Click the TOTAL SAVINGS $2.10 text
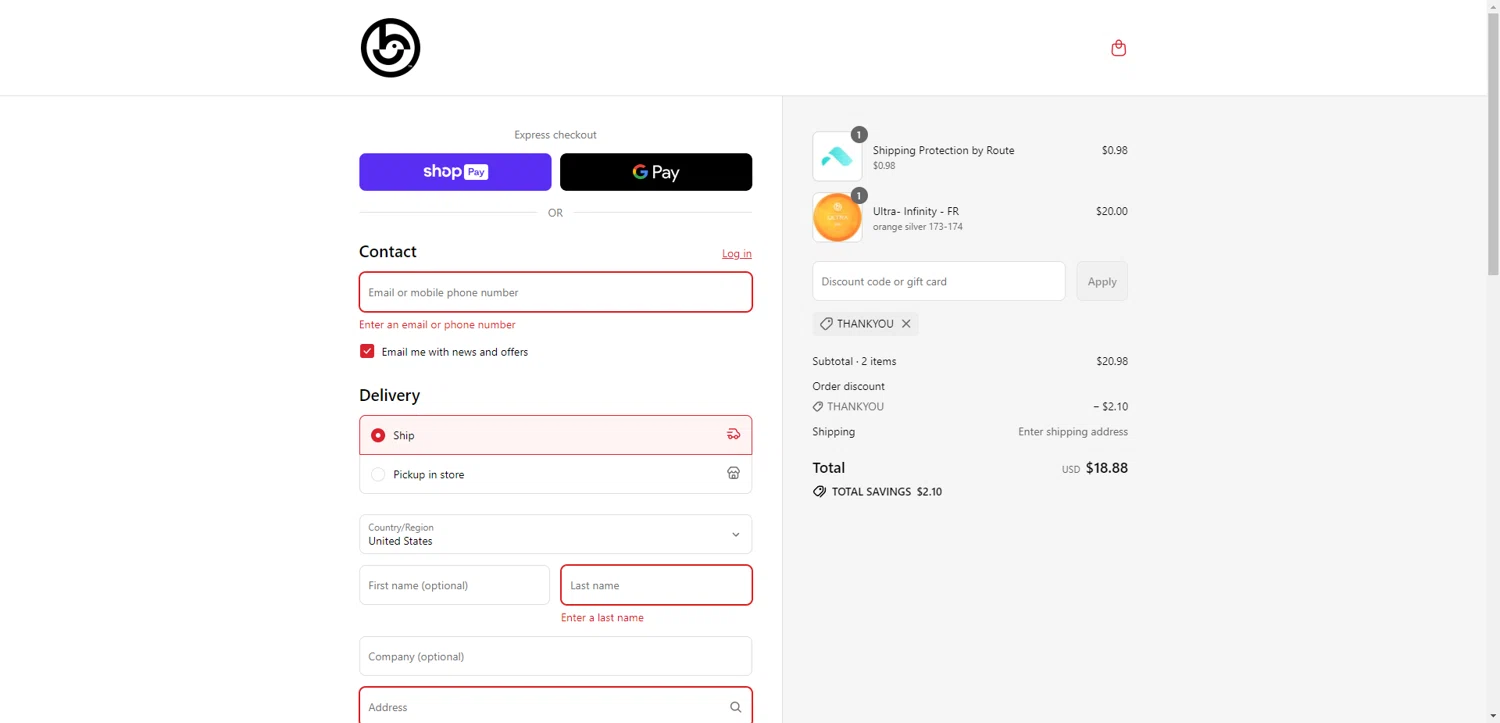1500x723 pixels. [887, 492]
